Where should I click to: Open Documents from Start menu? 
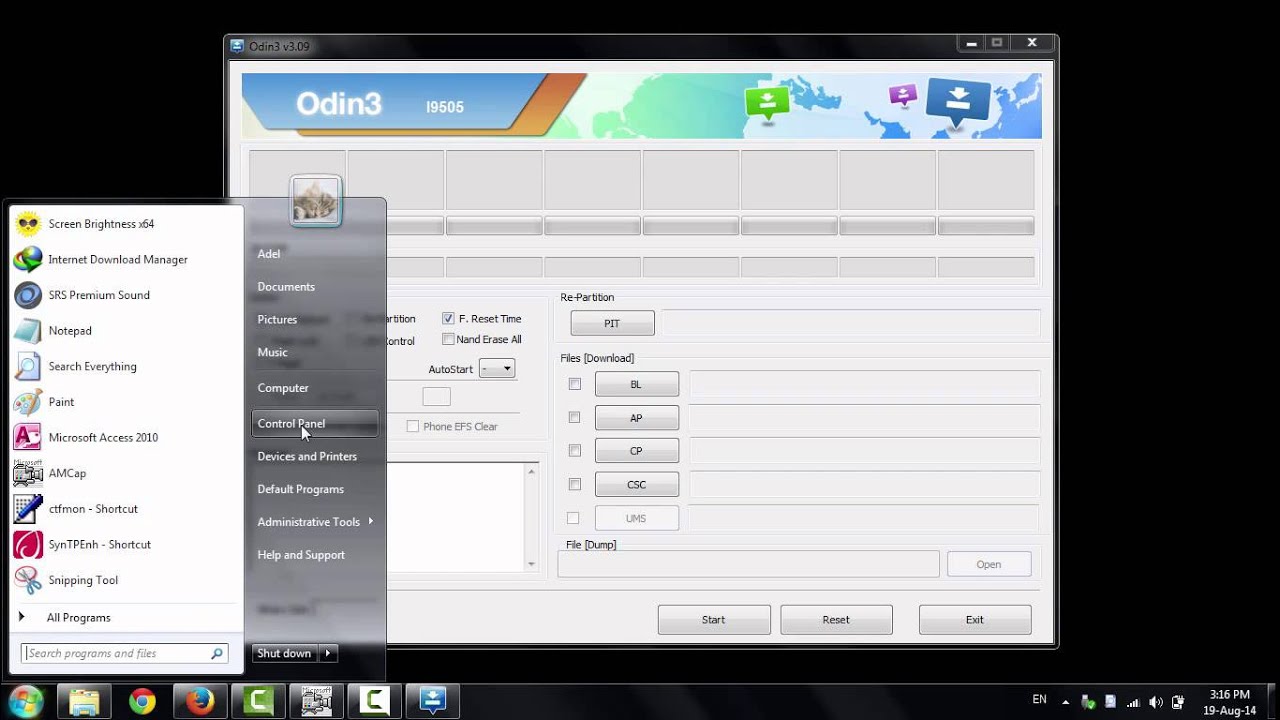(x=314, y=287)
